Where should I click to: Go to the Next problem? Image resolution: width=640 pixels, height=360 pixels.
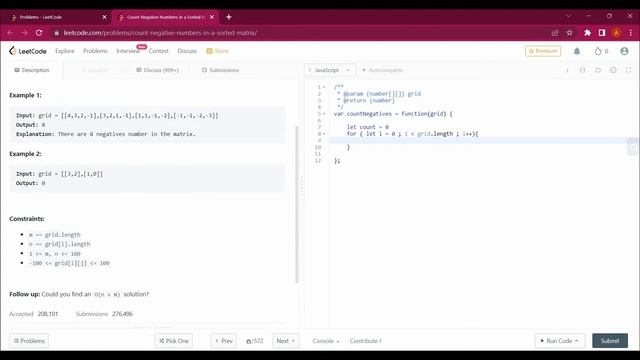pos(285,341)
